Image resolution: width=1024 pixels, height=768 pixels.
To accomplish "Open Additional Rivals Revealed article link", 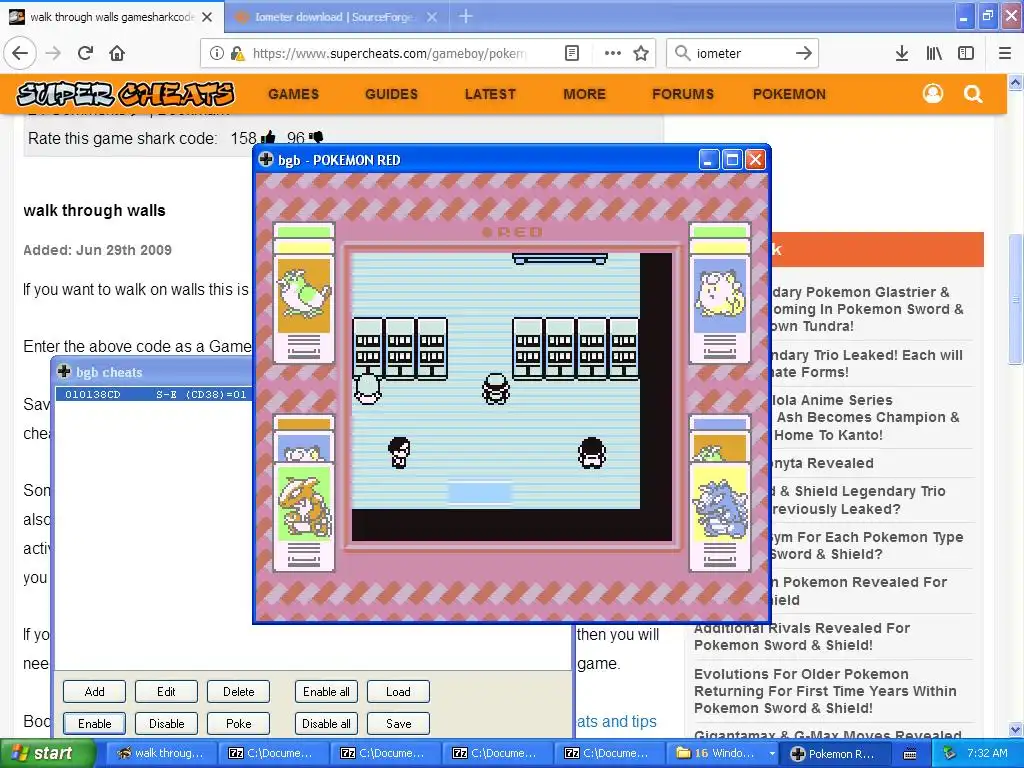I will pyautogui.click(x=801, y=637).
